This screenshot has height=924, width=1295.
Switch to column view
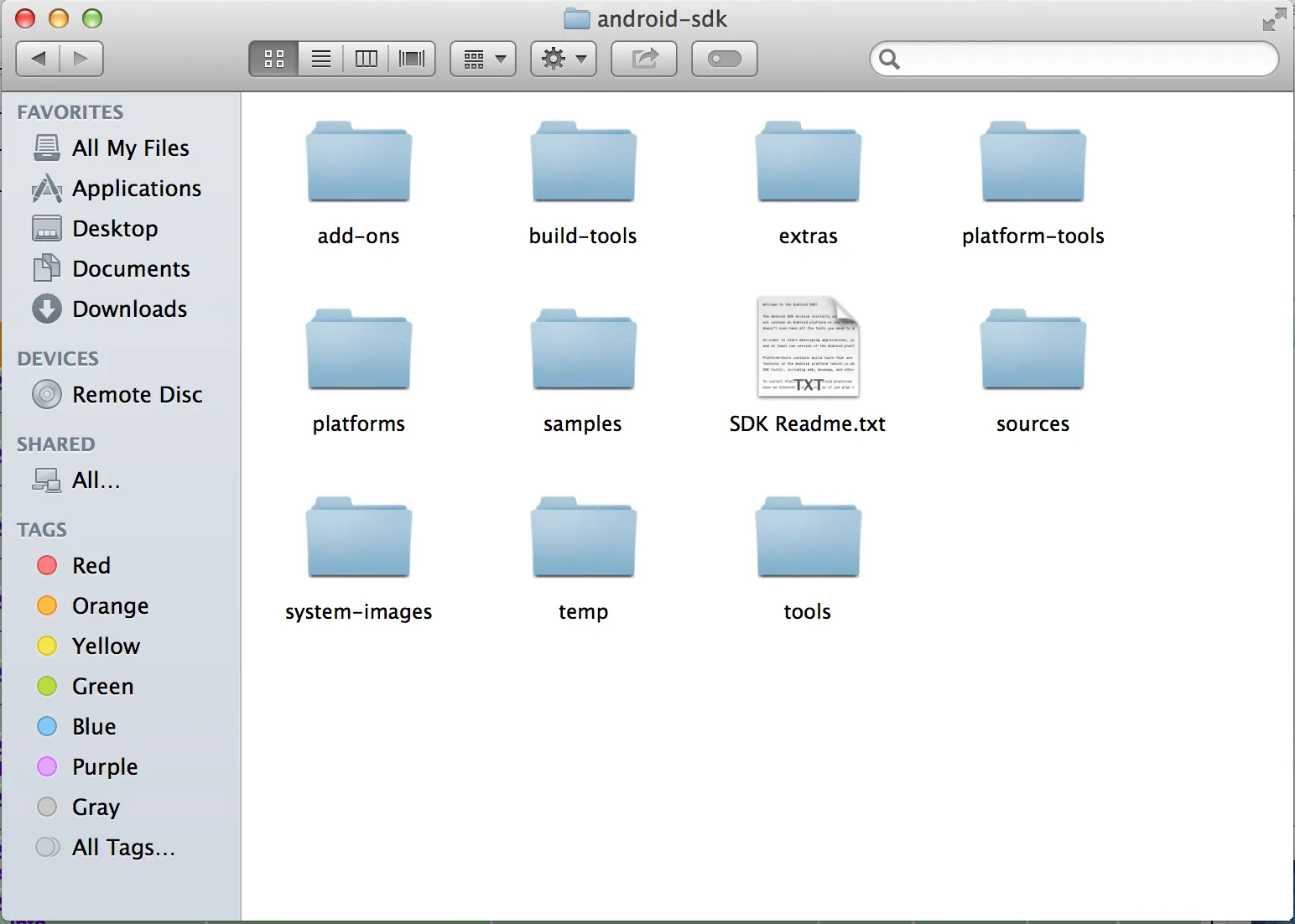point(367,59)
